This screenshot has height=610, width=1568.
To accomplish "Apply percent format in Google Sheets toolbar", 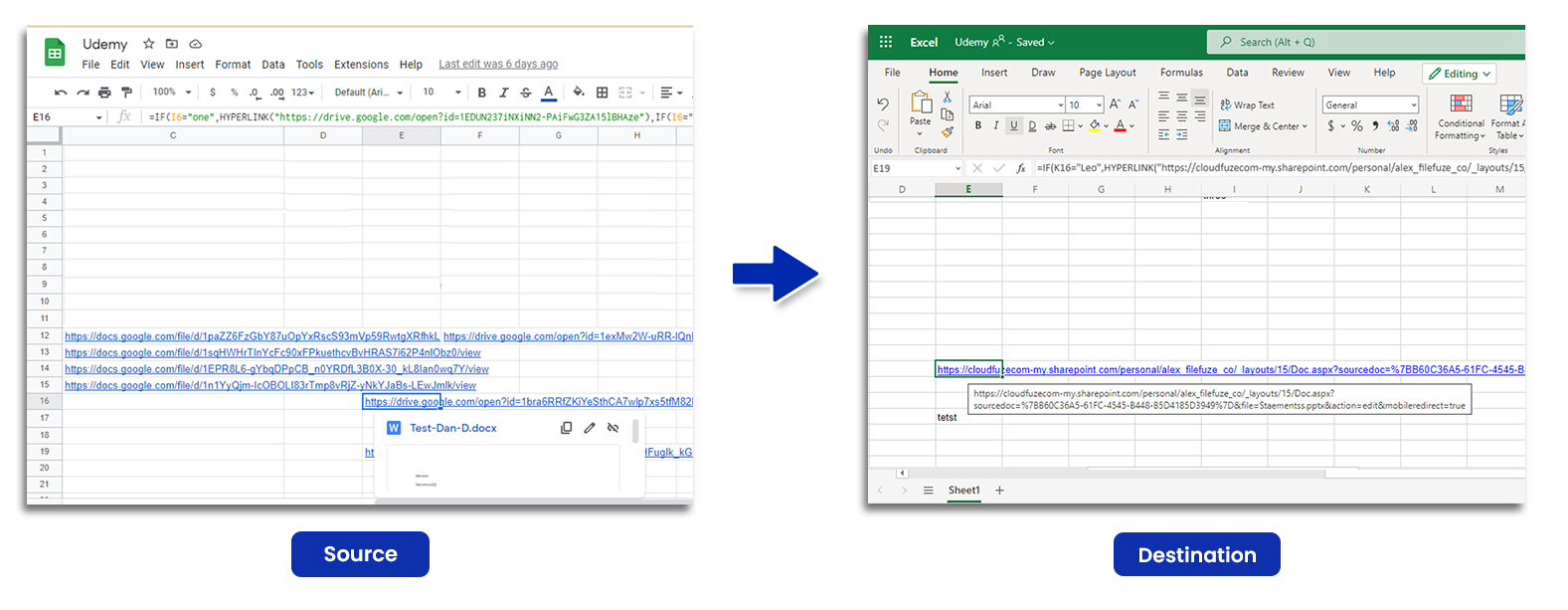I will 235,93.
